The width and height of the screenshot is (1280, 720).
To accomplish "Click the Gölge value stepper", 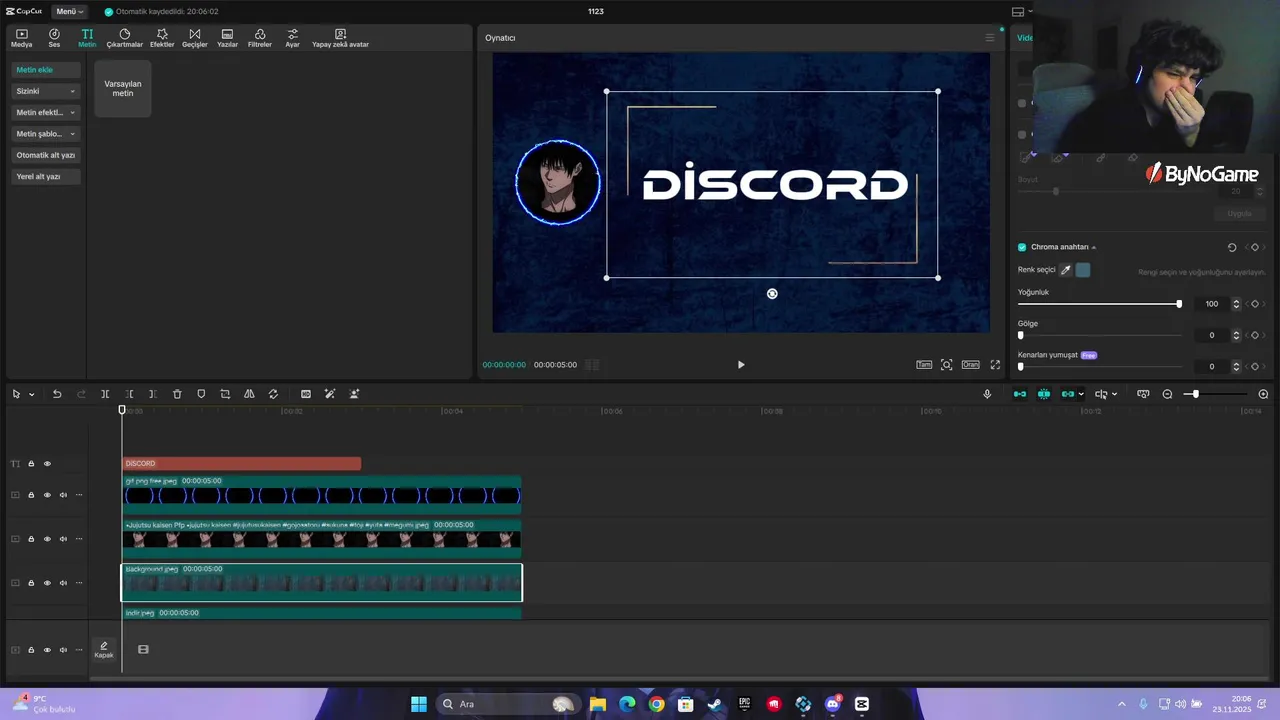I will (x=1236, y=336).
